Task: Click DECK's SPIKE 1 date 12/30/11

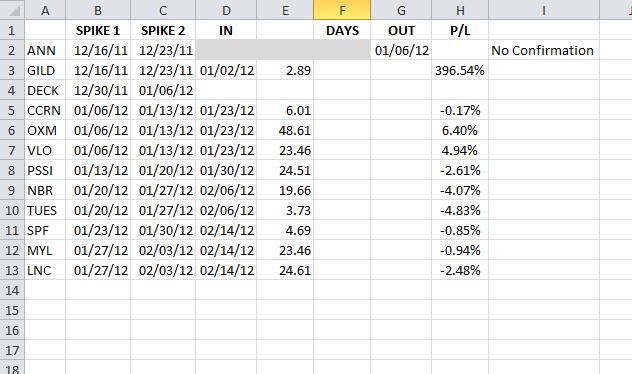Action: pyautogui.click(x=98, y=90)
